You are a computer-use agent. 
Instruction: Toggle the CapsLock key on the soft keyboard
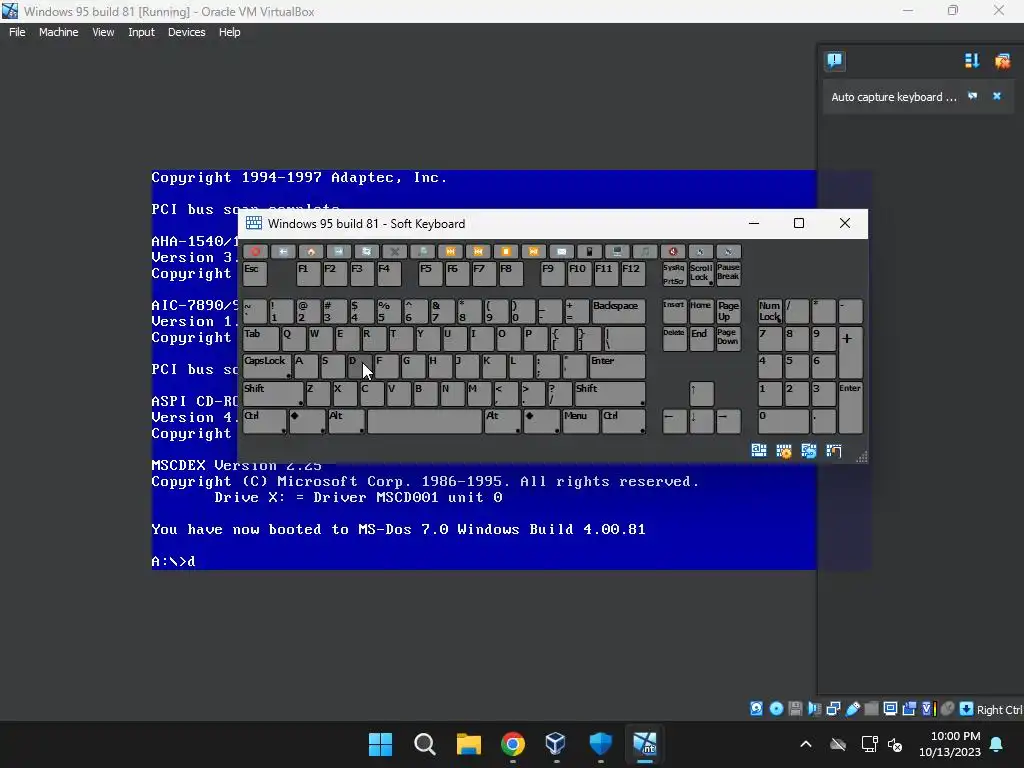[267, 366]
